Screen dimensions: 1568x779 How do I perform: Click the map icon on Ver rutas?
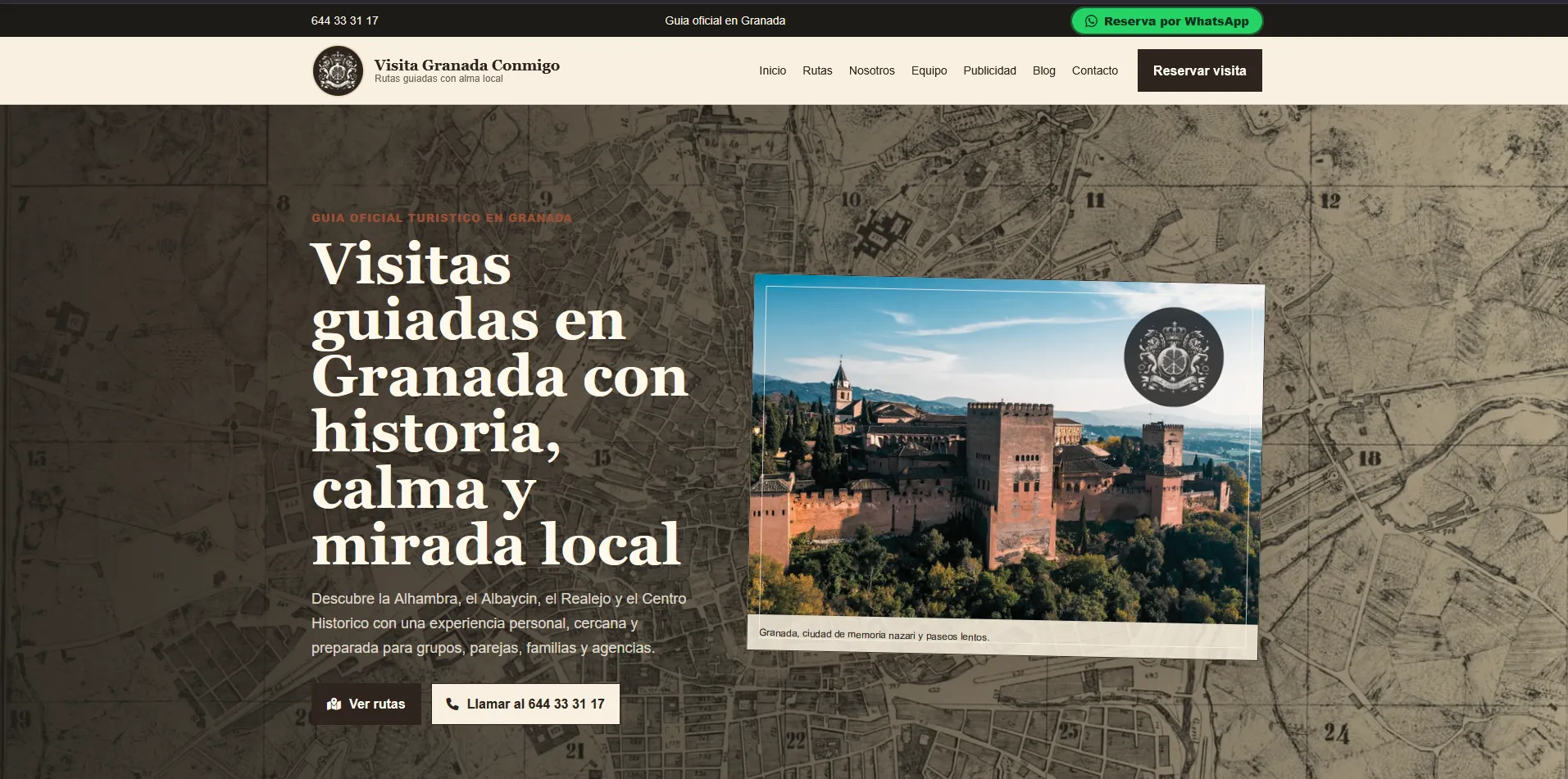click(x=334, y=704)
